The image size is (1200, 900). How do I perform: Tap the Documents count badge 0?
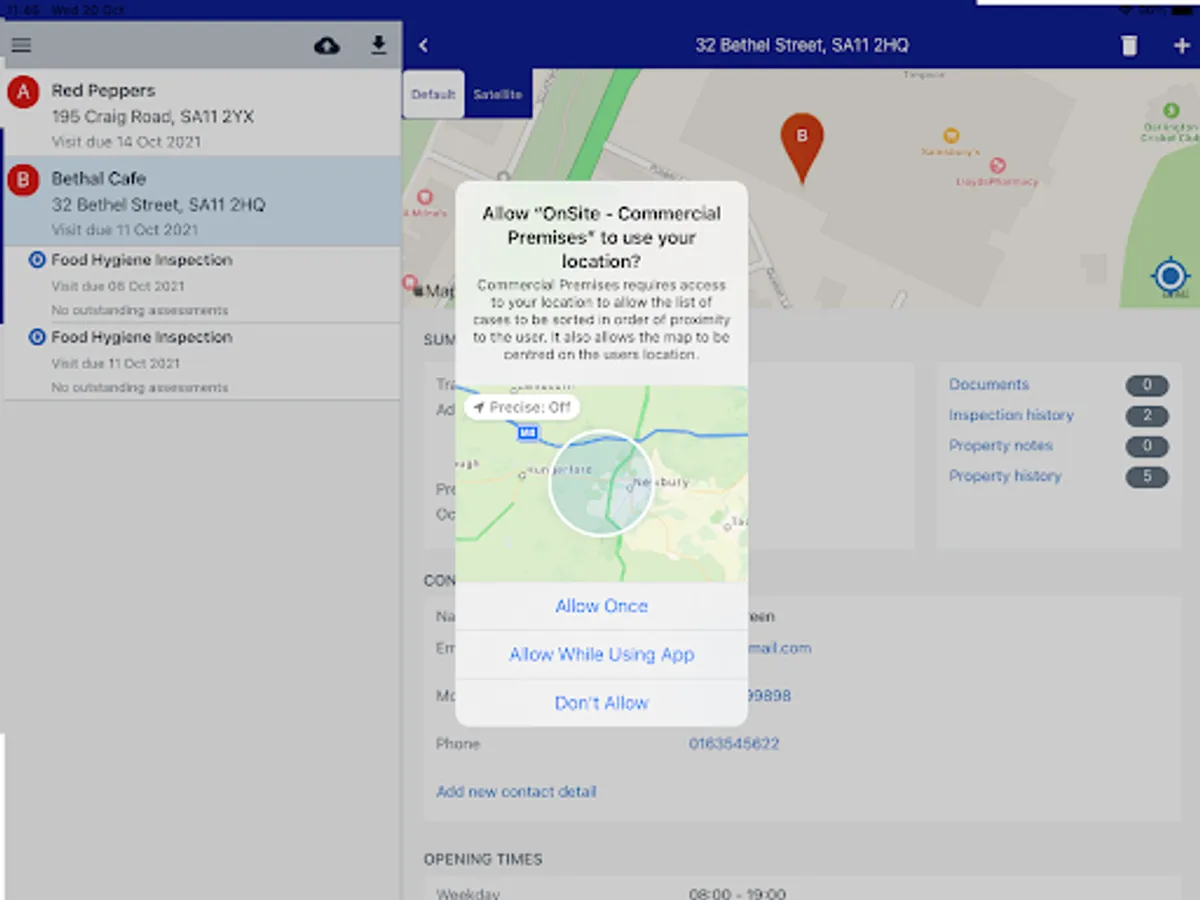click(1147, 385)
